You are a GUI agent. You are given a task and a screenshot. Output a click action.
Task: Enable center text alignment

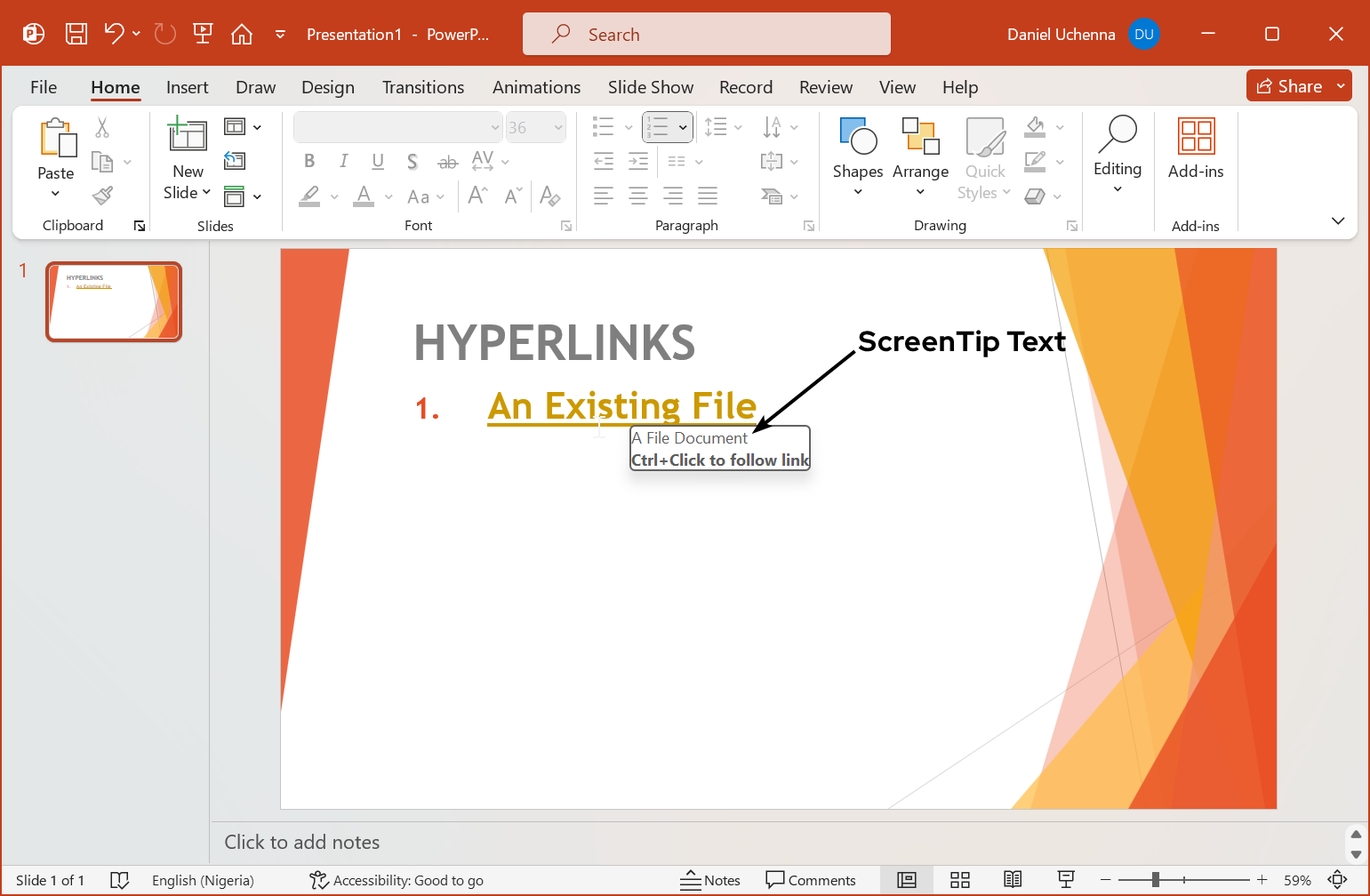[637, 196]
